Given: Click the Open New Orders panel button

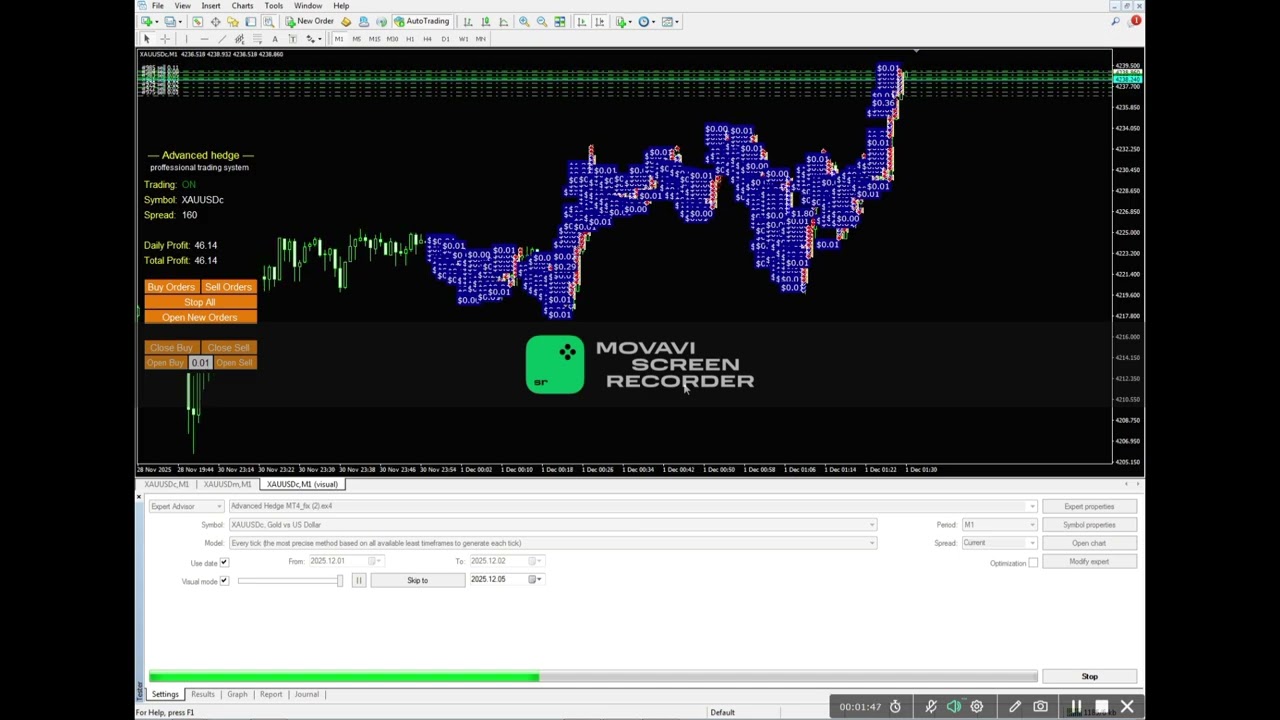Looking at the screenshot, I should [x=200, y=317].
